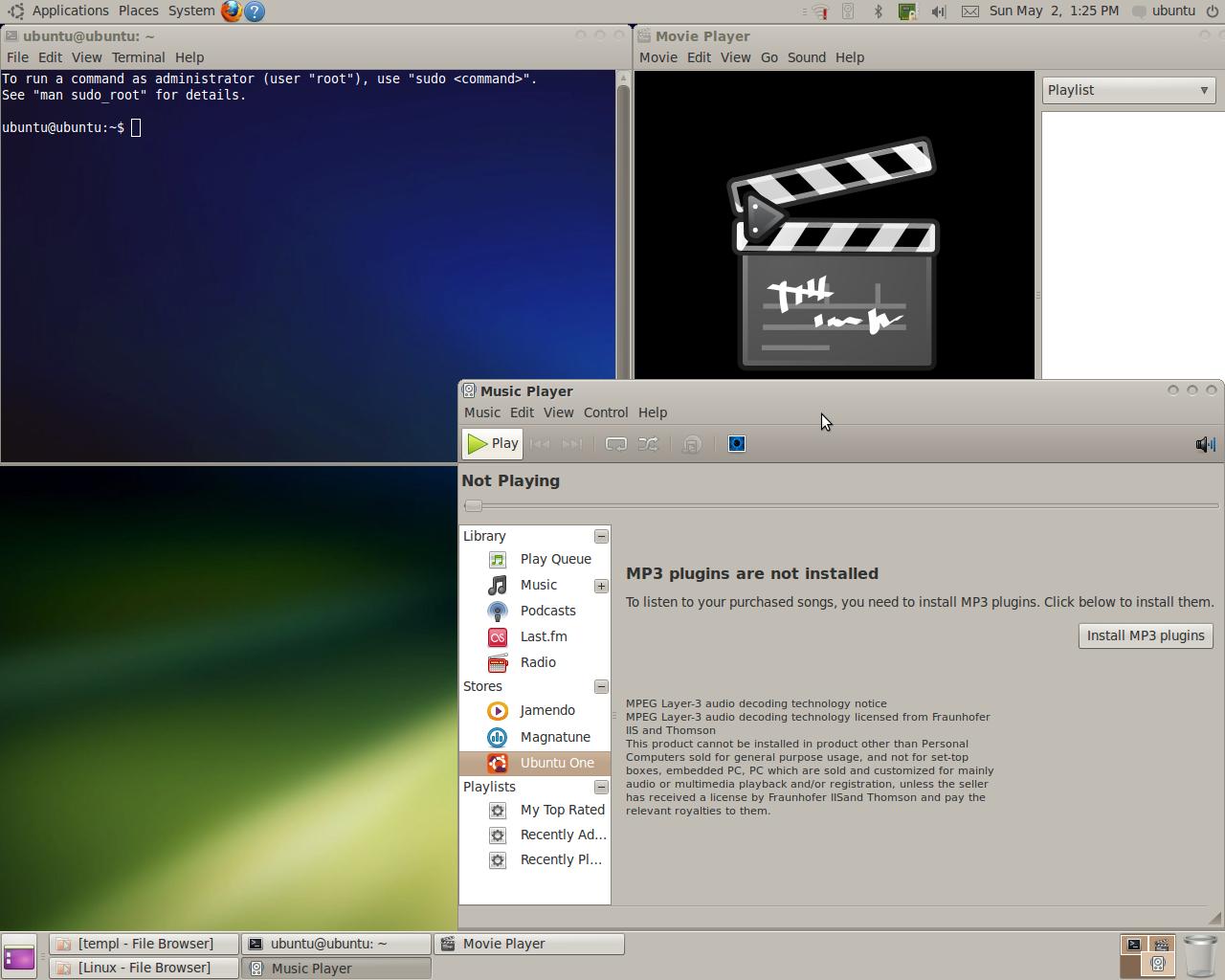Open the View menu in Music Player
Viewport: 1225px width, 980px height.
(559, 412)
